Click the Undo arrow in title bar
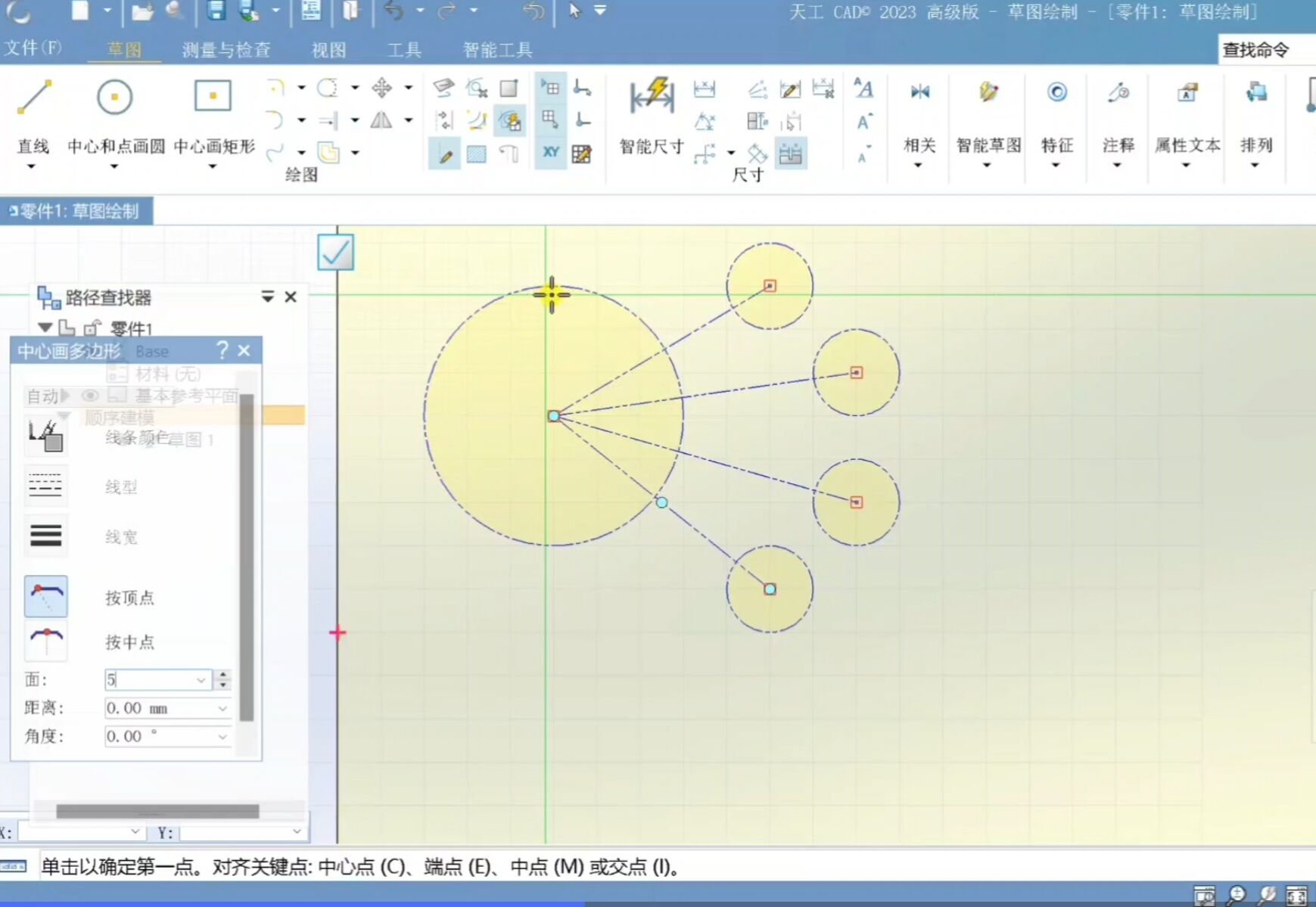Viewport: 1316px width, 907px height. pyautogui.click(x=394, y=11)
